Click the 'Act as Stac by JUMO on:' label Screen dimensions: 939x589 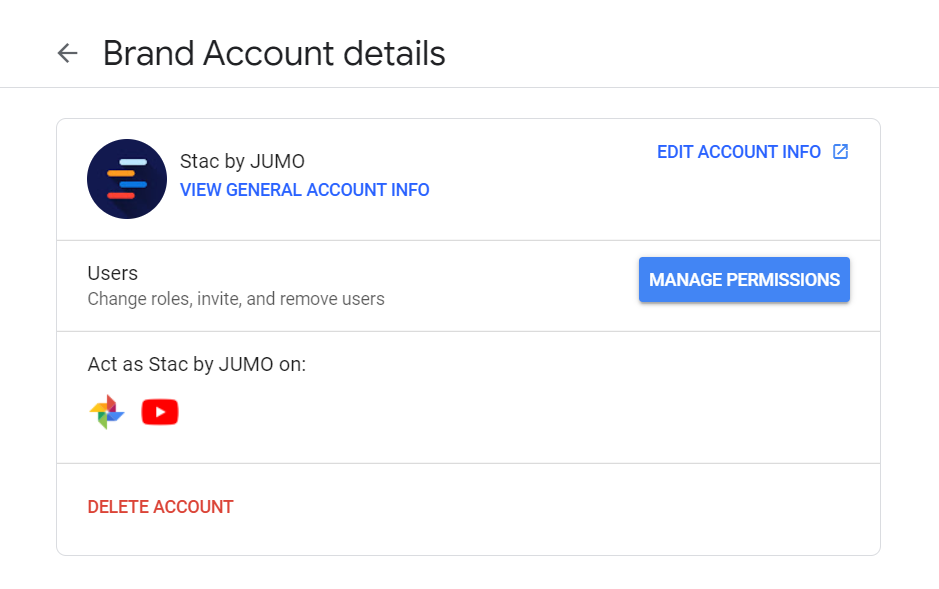197,365
